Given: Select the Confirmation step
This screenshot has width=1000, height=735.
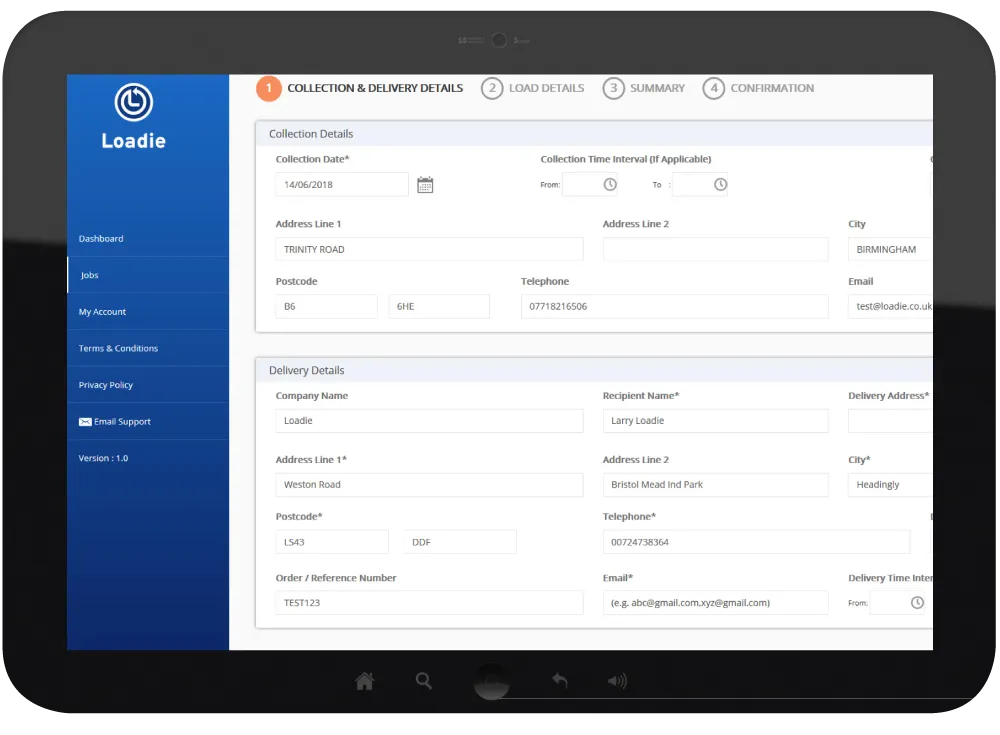Looking at the screenshot, I should click(758, 88).
